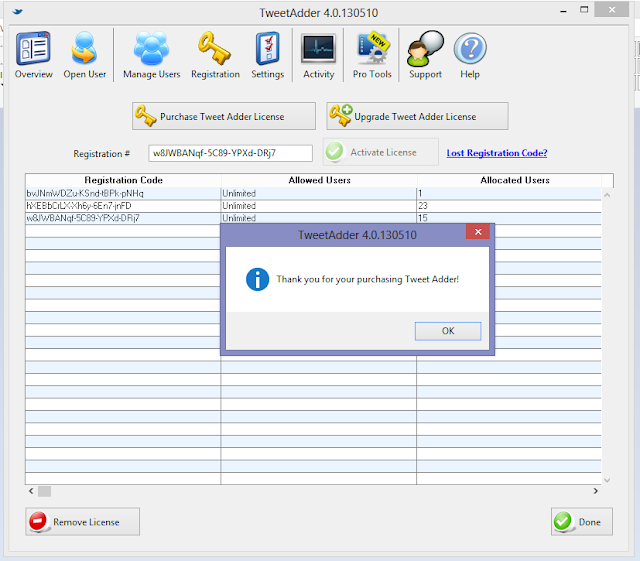Click Upgrade Tweet Adder License button

click(417, 116)
